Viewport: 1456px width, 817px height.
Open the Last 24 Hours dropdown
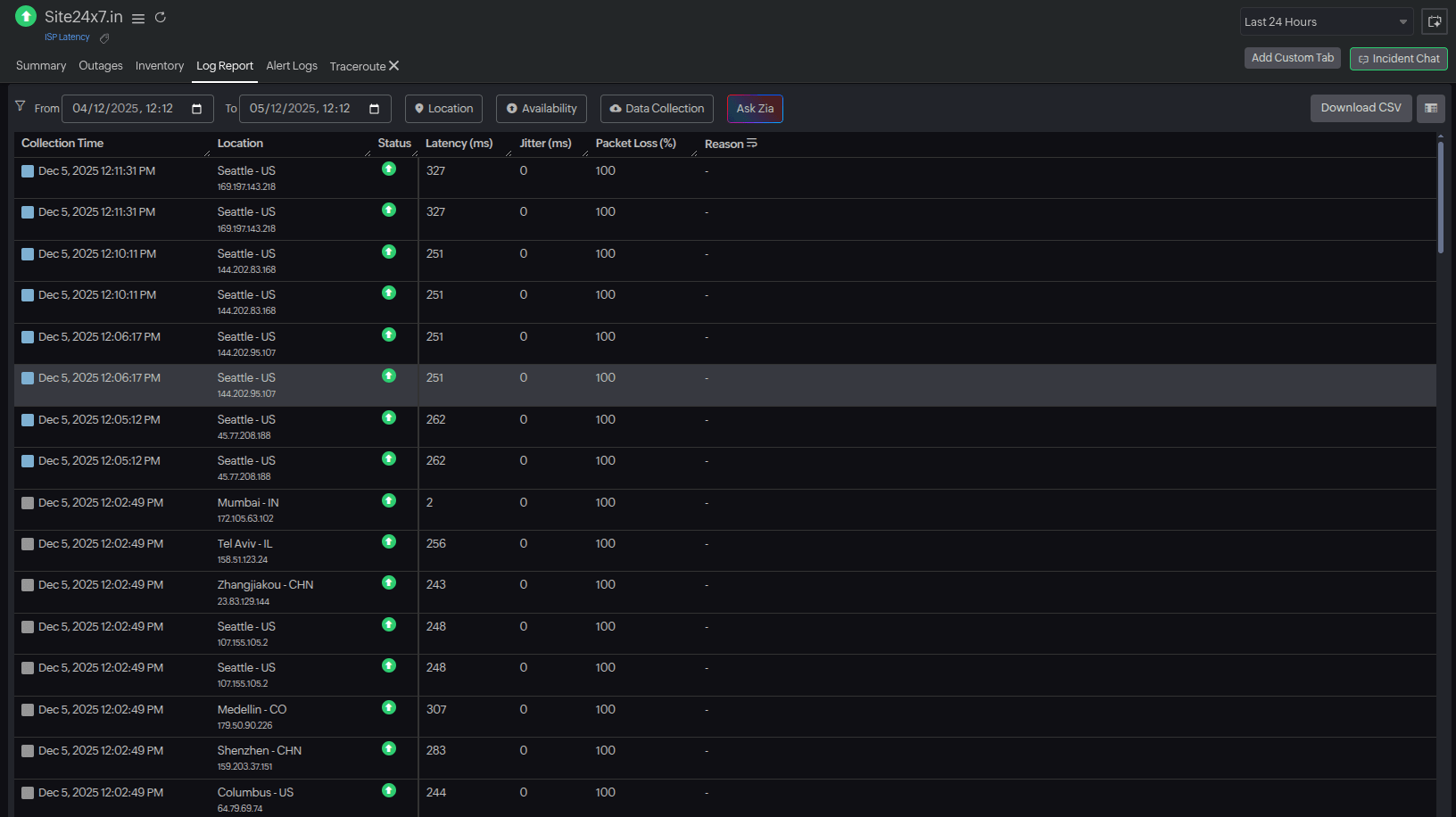[x=1326, y=21]
